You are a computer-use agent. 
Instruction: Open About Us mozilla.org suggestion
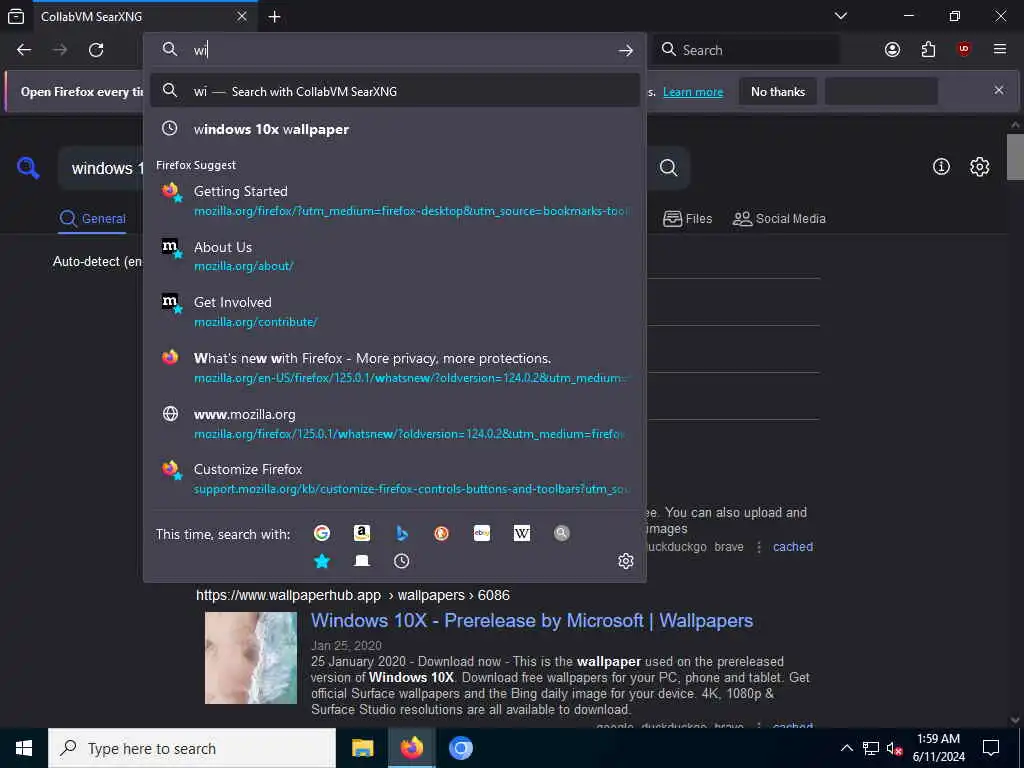tap(394, 256)
